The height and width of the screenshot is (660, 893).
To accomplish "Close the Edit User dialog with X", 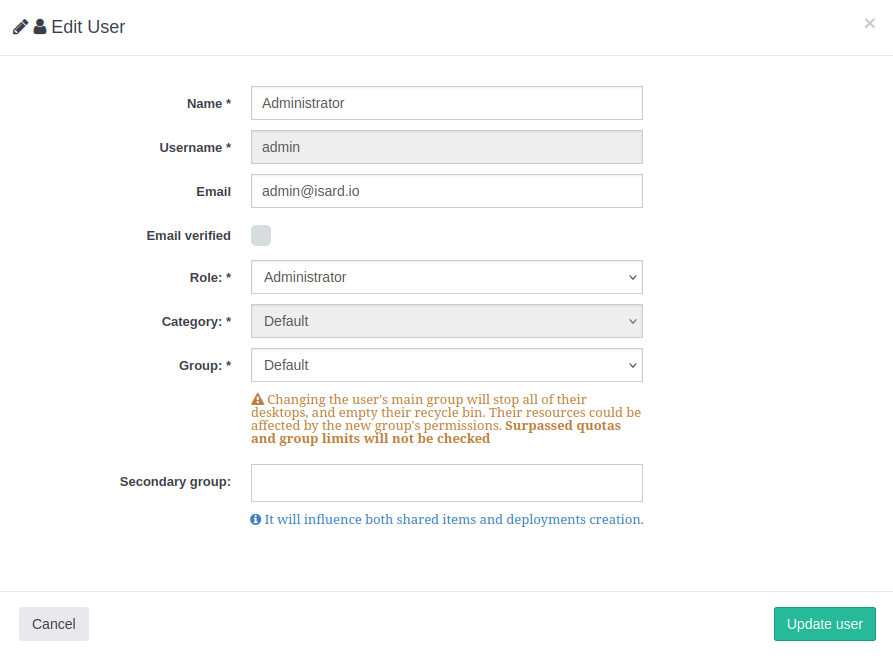I will pos(869,23).
